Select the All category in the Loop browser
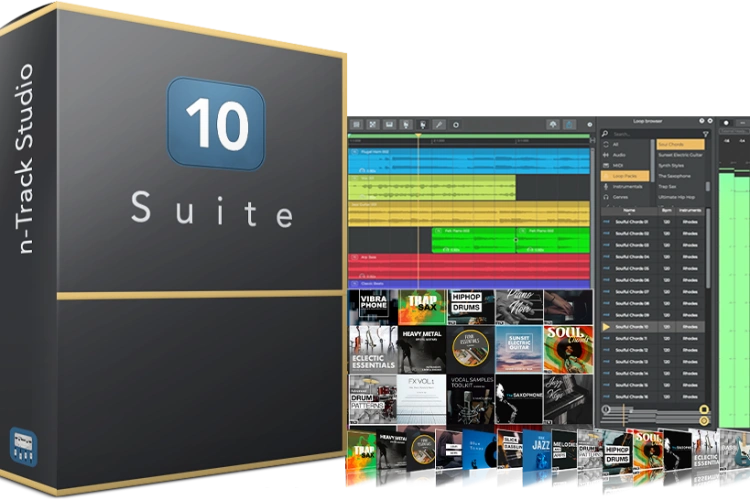 click(x=625, y=144)
